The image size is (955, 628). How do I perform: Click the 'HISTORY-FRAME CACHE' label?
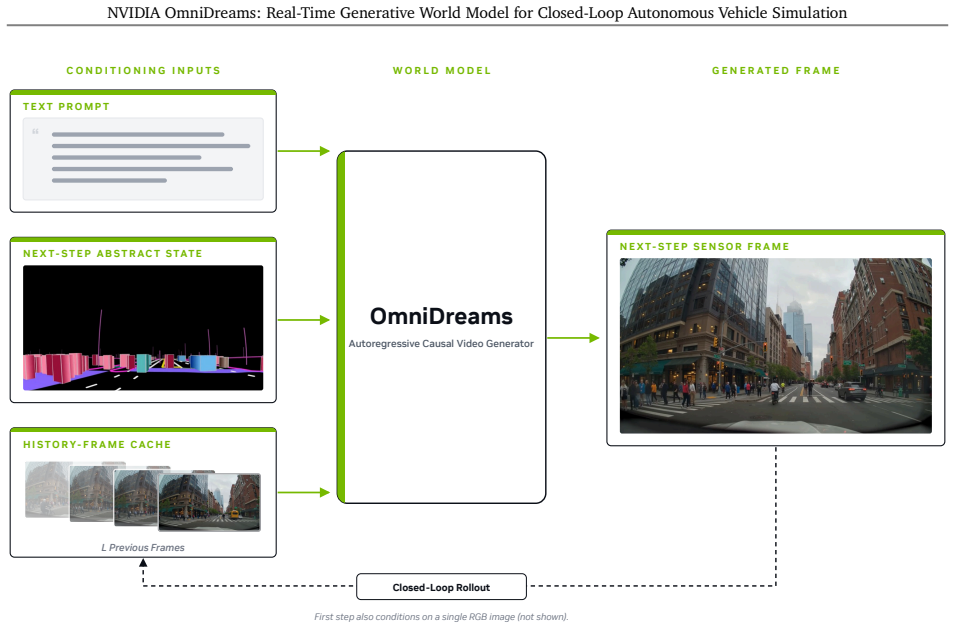(97, 445)
